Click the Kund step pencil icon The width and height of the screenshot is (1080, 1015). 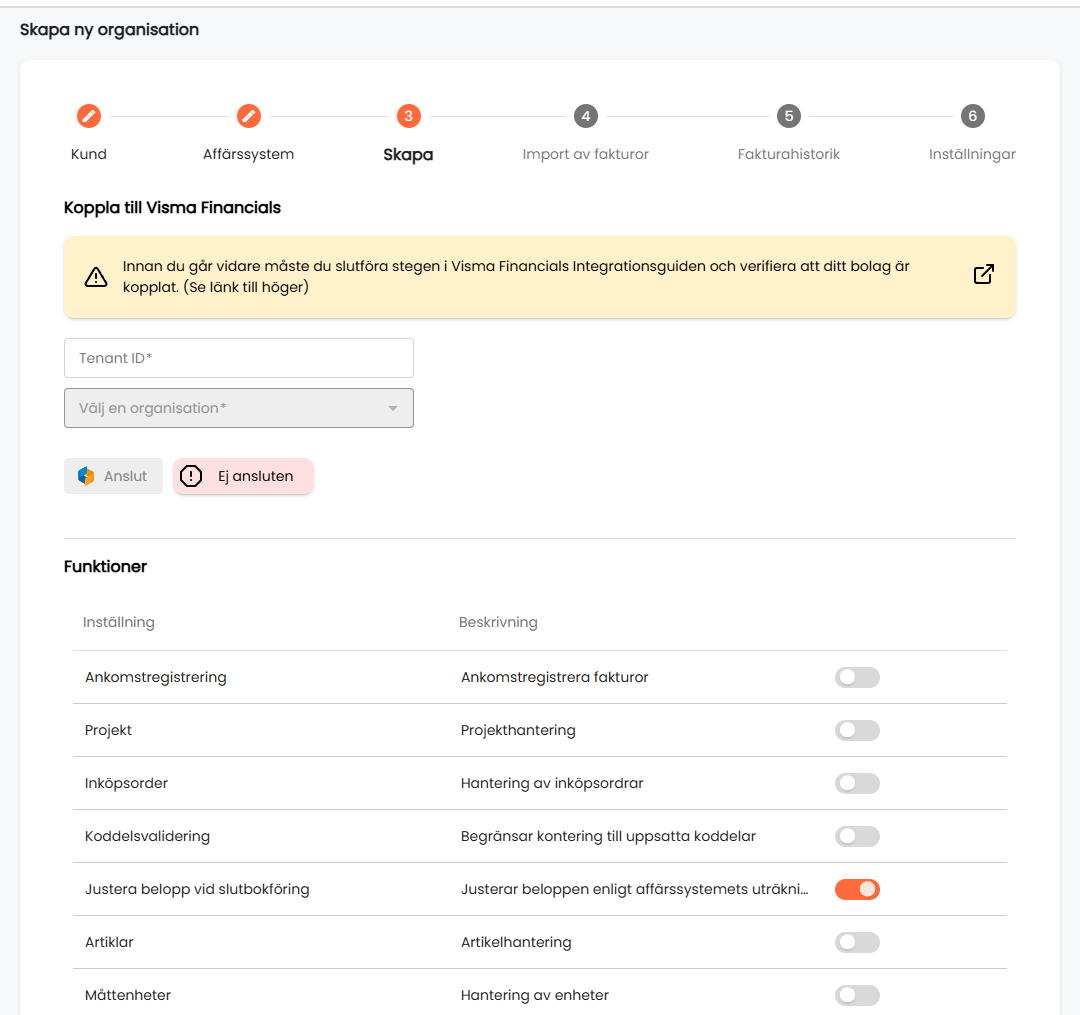pos(89,116)
